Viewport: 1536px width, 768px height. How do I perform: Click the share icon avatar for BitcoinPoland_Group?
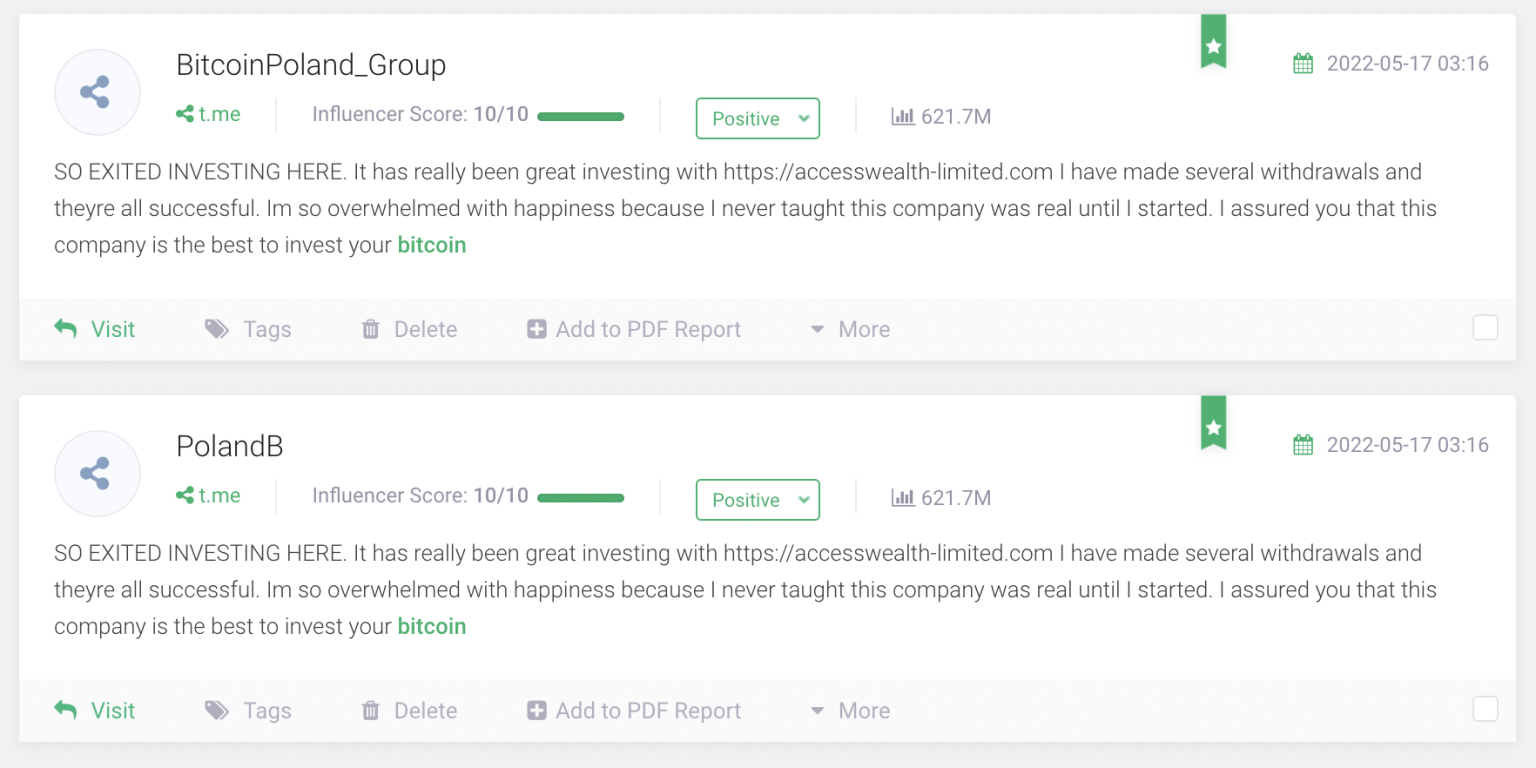click(97, 91)
